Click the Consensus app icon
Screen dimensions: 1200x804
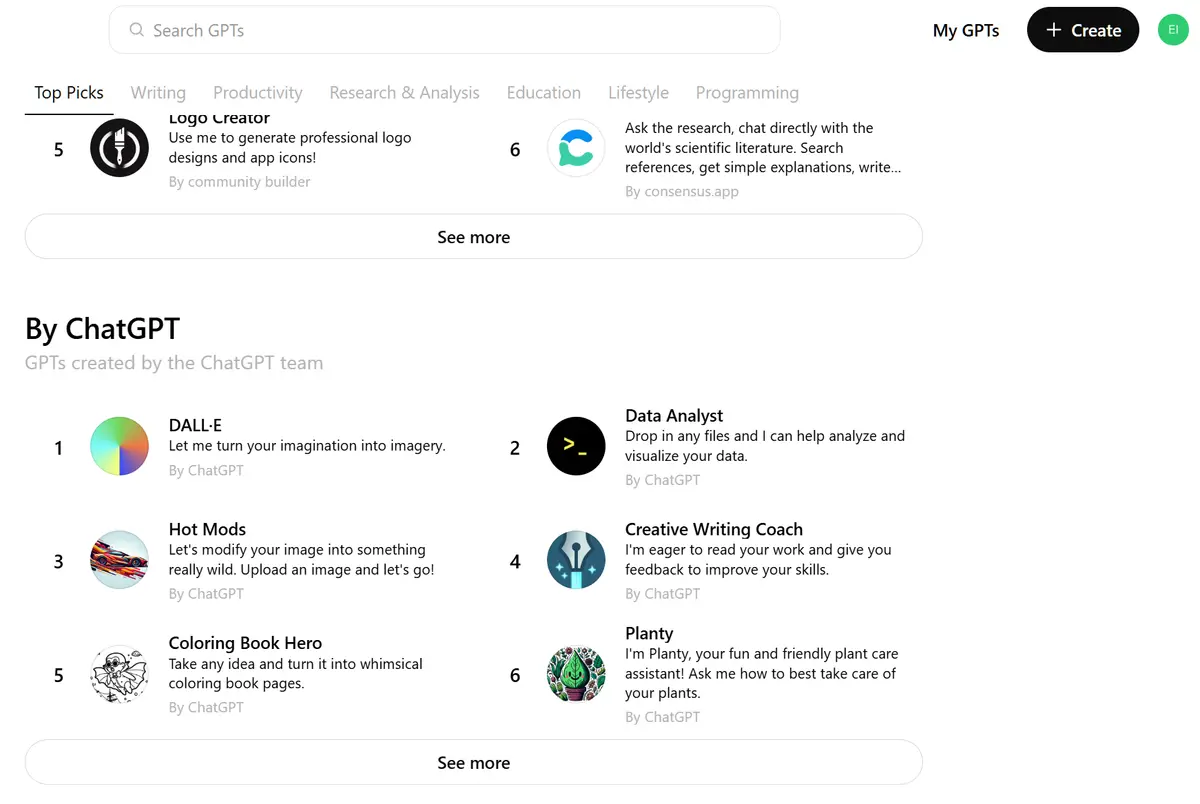[576, 149]
